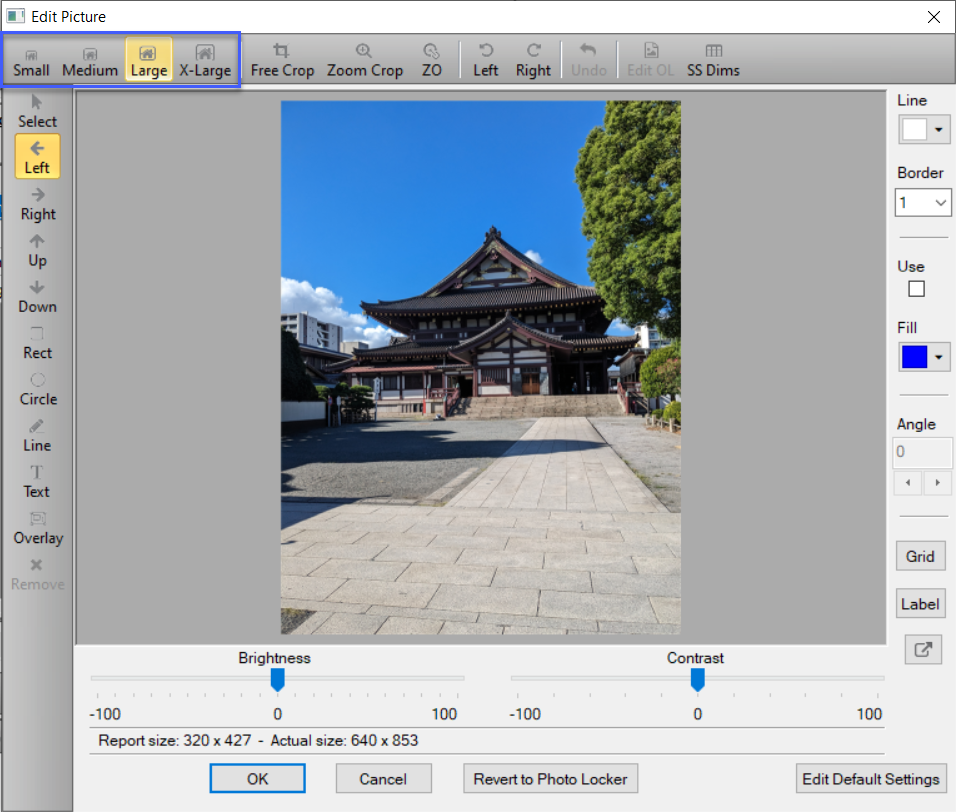Choose the Medium picture size
956x812 pixels.
point(90,61)
